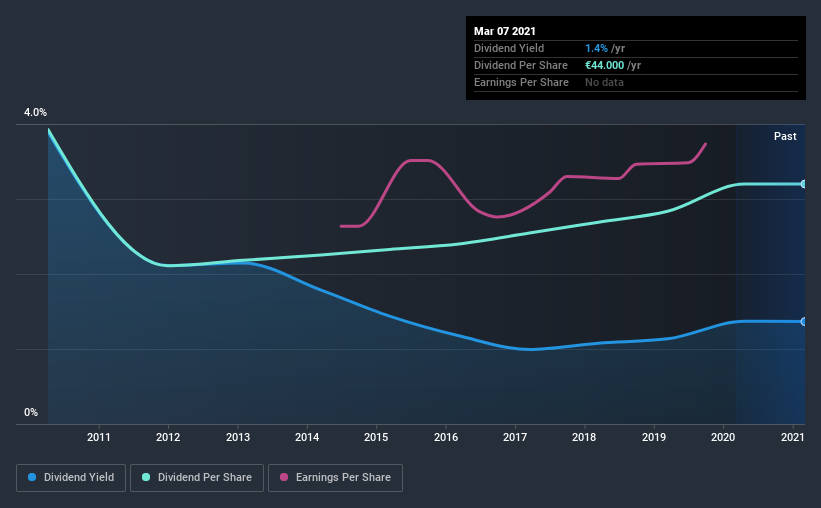Click the 0% y-axis label
Viewport: 821px width, 508px height.
[31, 412]
